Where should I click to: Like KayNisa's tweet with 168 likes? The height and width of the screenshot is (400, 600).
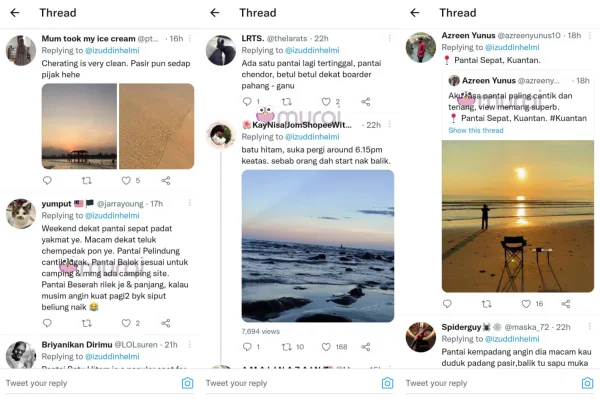pyautogui.click(x=327, y=347)
